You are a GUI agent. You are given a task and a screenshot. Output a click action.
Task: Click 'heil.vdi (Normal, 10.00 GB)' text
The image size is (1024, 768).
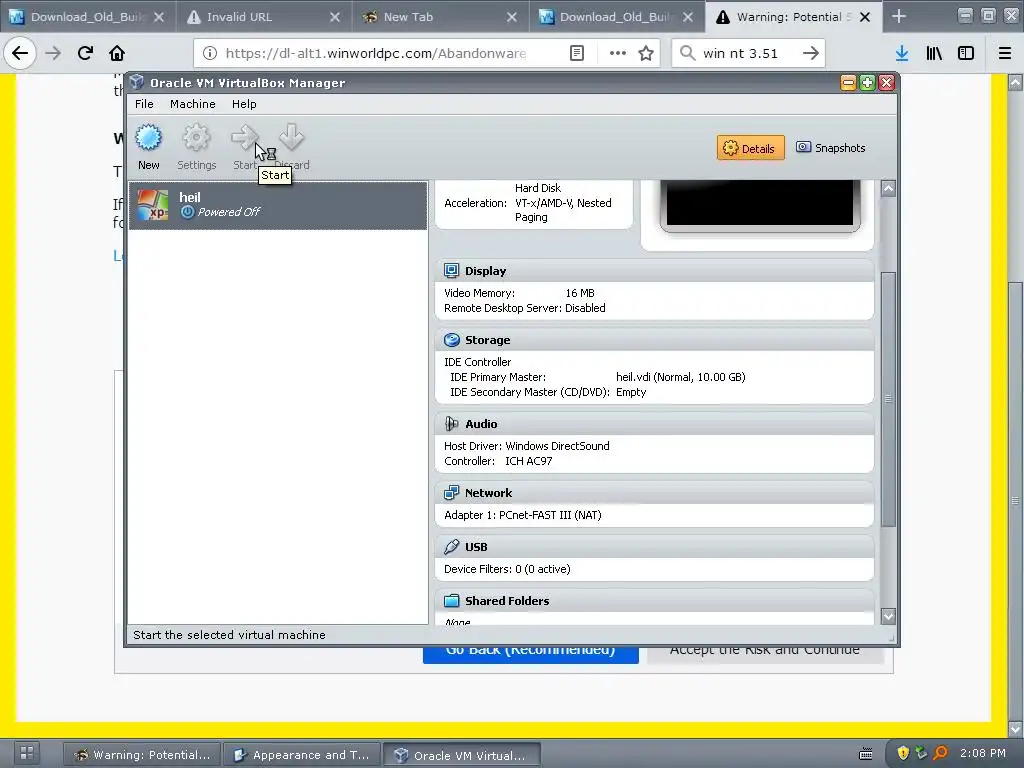[680, 377]
